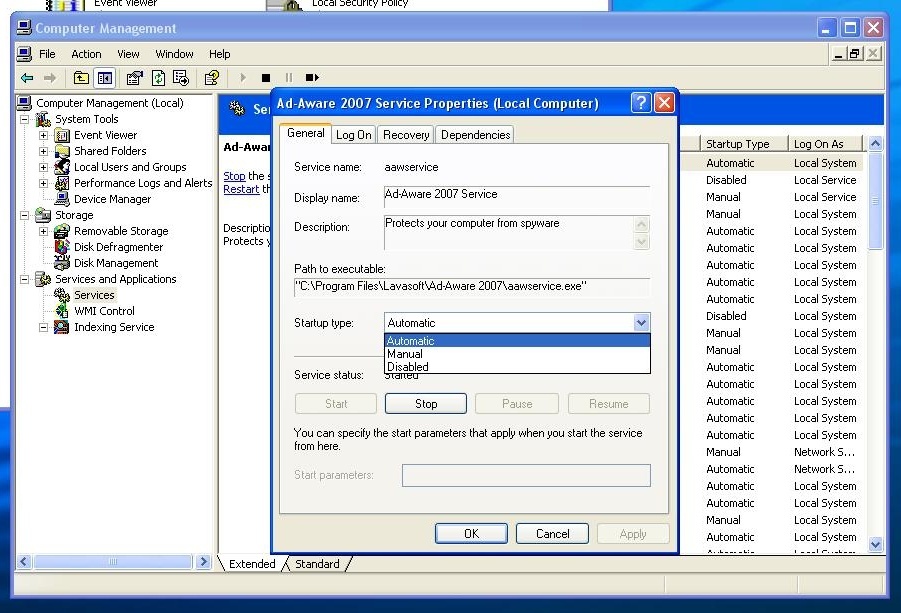Image resolution: width=901 pixels, height=613 pixels.
Task: Switch to the Extended view tab
Action: (x=252, y=564)
